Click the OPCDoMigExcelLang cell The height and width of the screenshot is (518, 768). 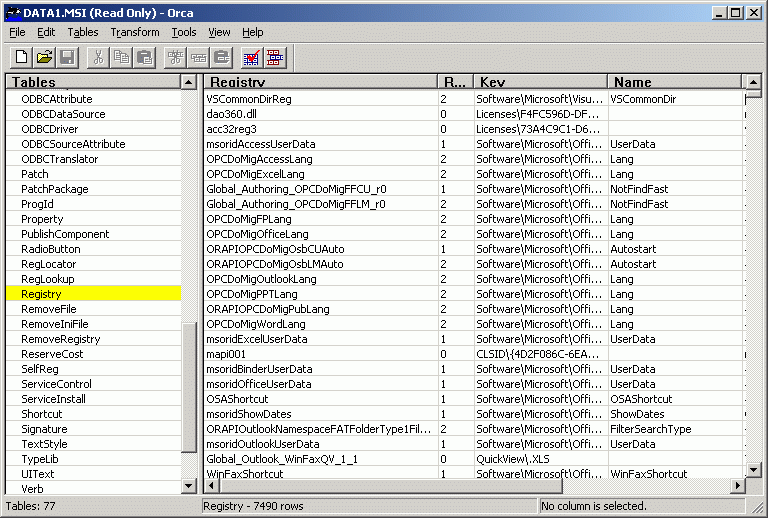321,174
